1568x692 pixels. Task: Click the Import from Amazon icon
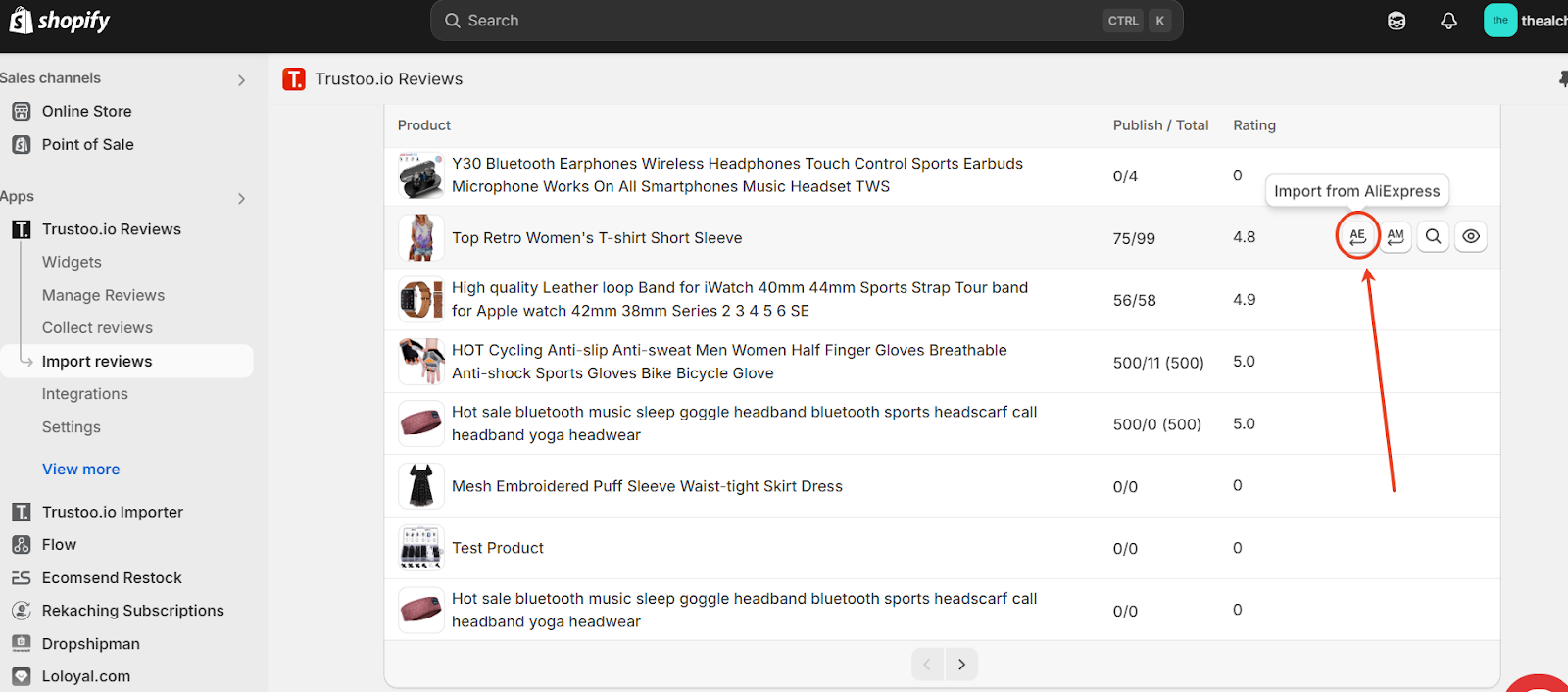[1396, 236]
